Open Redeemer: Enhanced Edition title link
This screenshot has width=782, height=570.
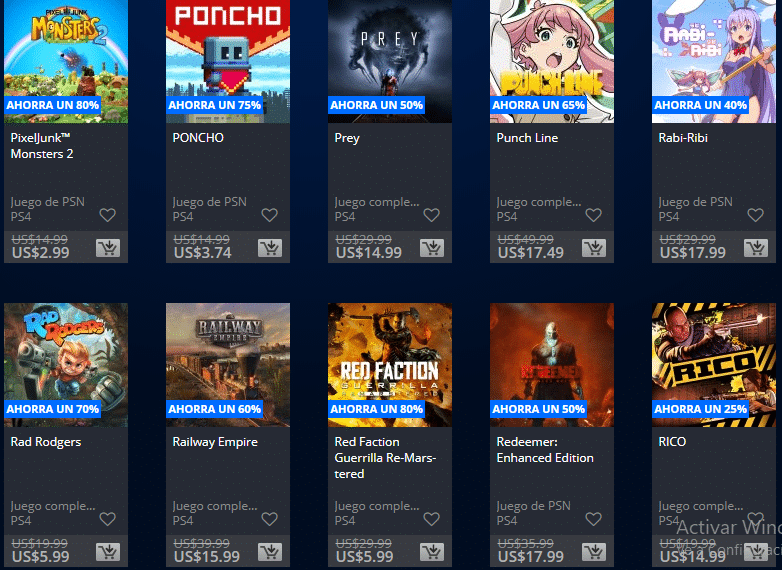[545, 450]
